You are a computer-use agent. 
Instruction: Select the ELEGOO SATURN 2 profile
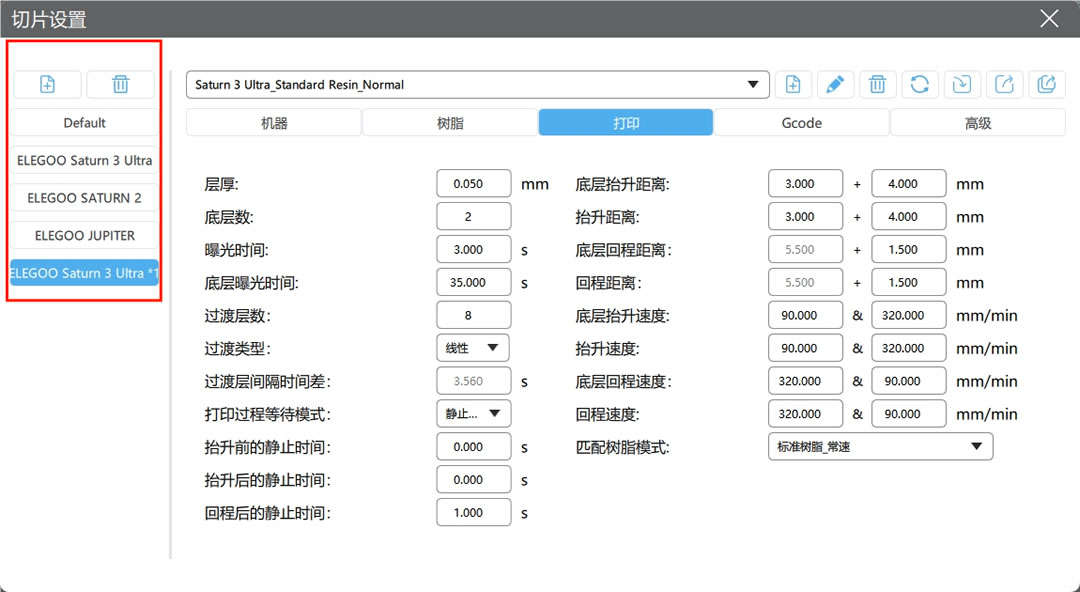[x=84, y=198]
